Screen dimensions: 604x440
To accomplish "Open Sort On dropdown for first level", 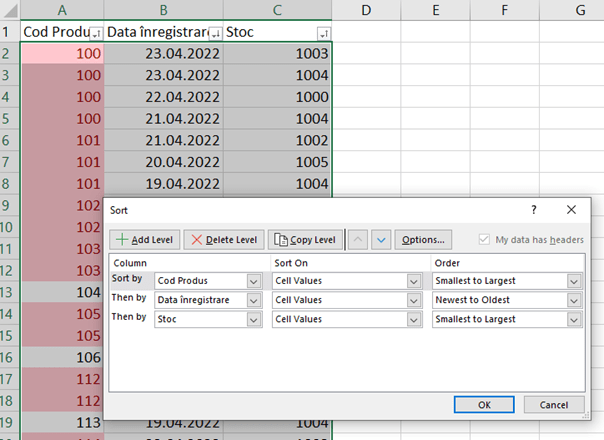I will [415, 281].
